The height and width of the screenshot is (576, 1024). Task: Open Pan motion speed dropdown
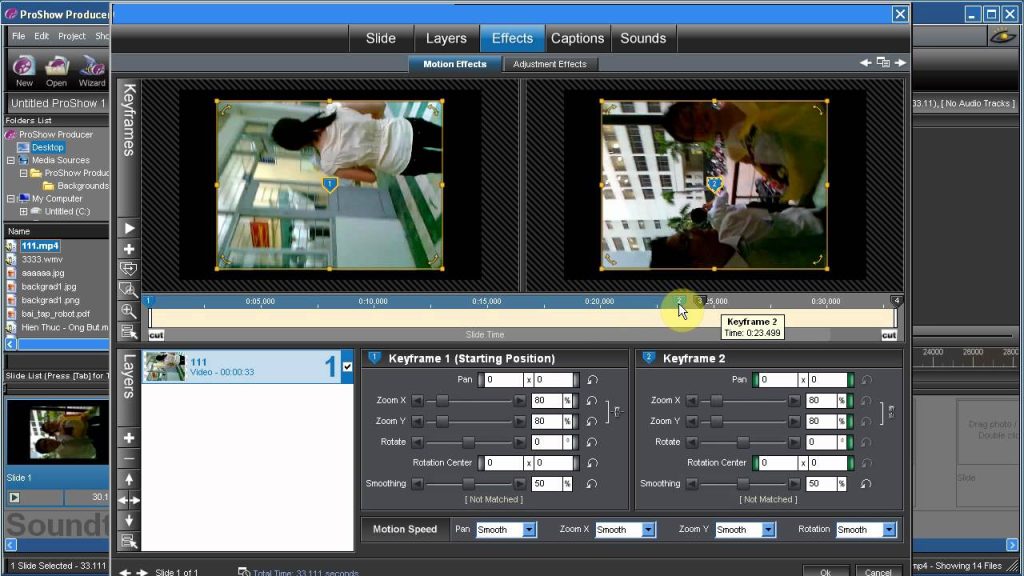tap(529, 530)
